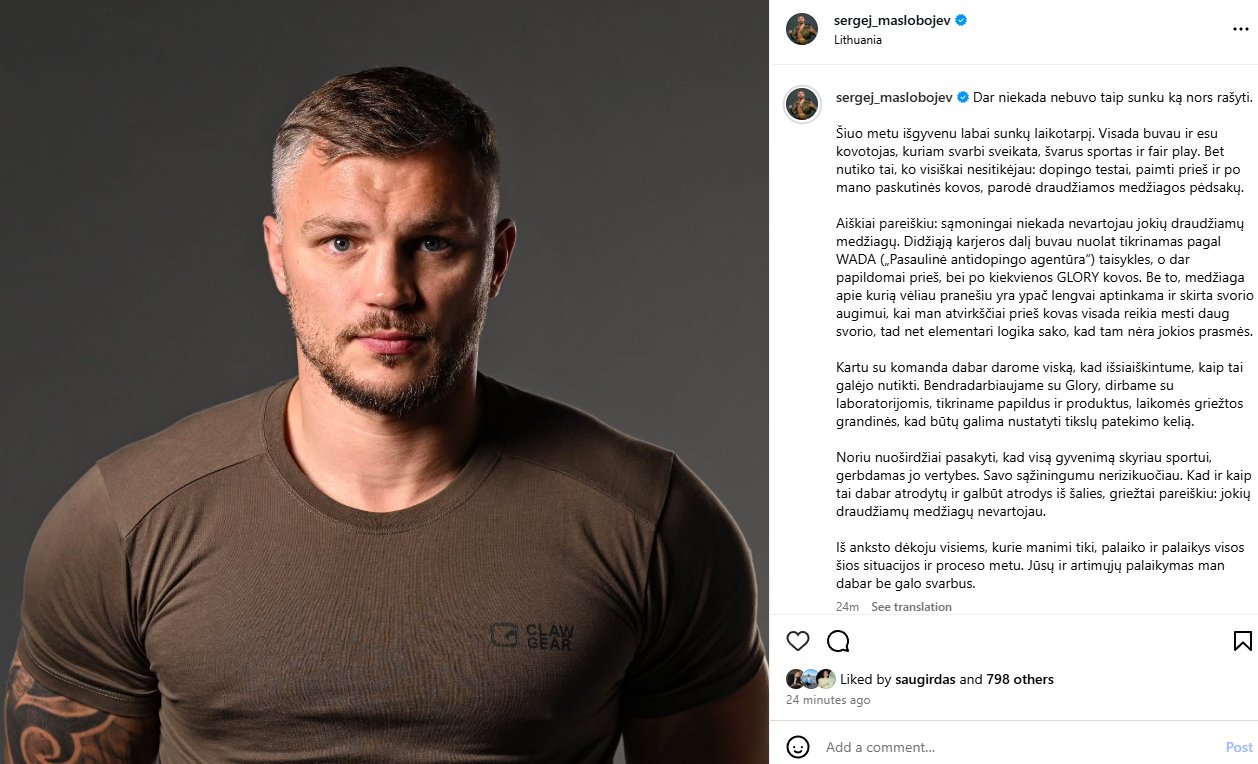Image resolution: width=1258 pixels, height=764 pixels.
Task: Open the Lithuania location link
Action: point(858,40)
